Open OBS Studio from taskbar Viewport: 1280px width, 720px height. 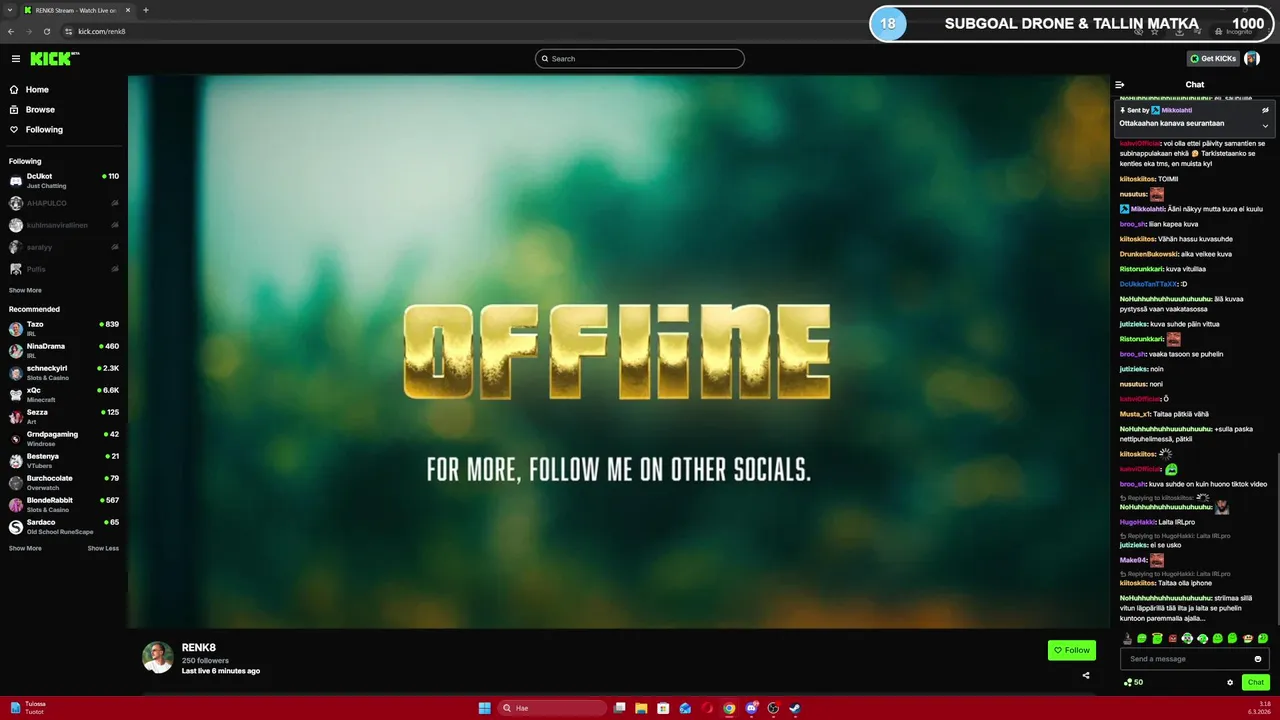click(773, 708)
